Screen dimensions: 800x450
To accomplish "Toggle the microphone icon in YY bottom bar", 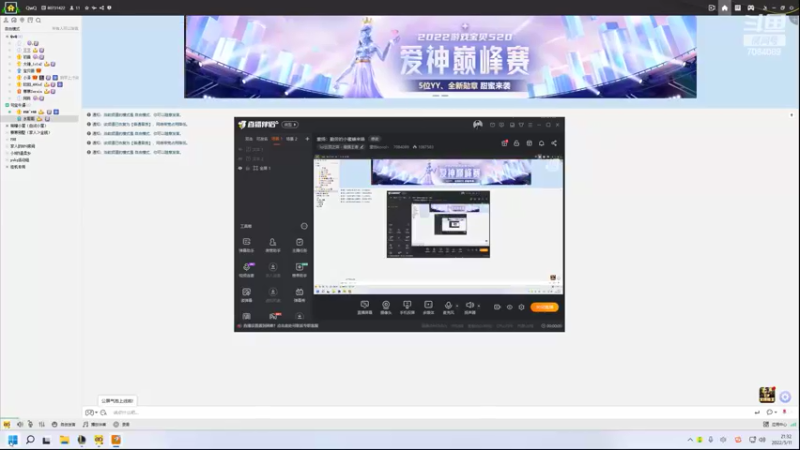I will pos(30,424).
